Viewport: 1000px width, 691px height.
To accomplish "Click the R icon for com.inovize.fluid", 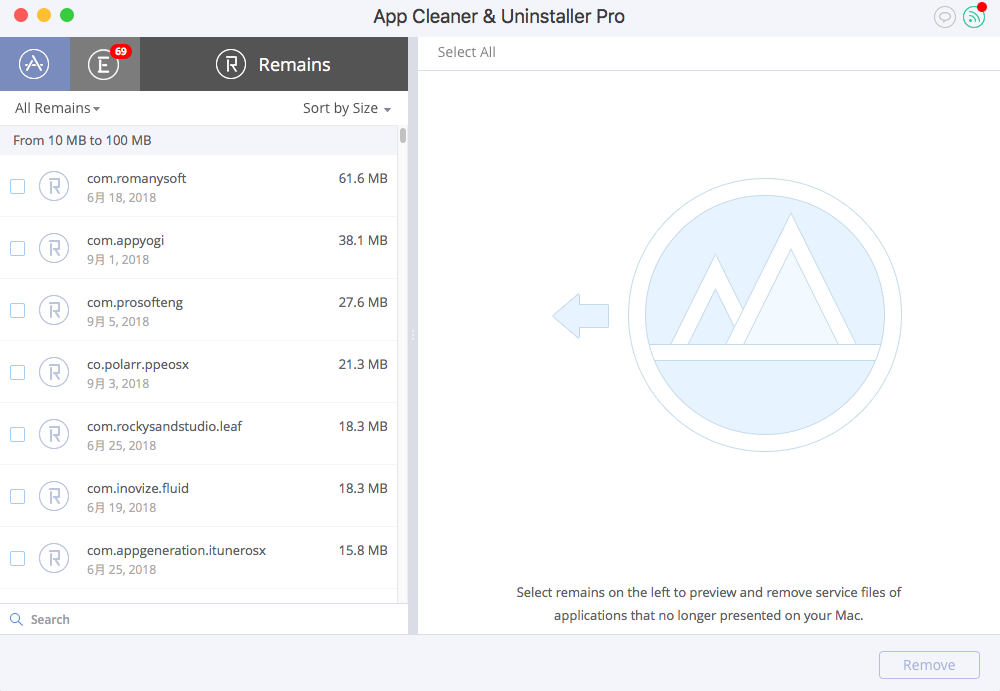I will [x=54, y=496].
